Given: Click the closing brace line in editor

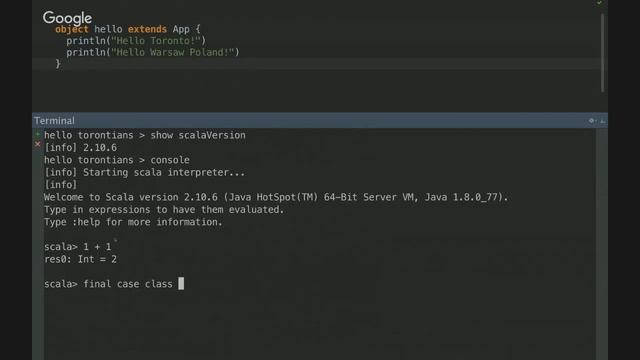Looking at the screenshot, I should pos(58,64).
